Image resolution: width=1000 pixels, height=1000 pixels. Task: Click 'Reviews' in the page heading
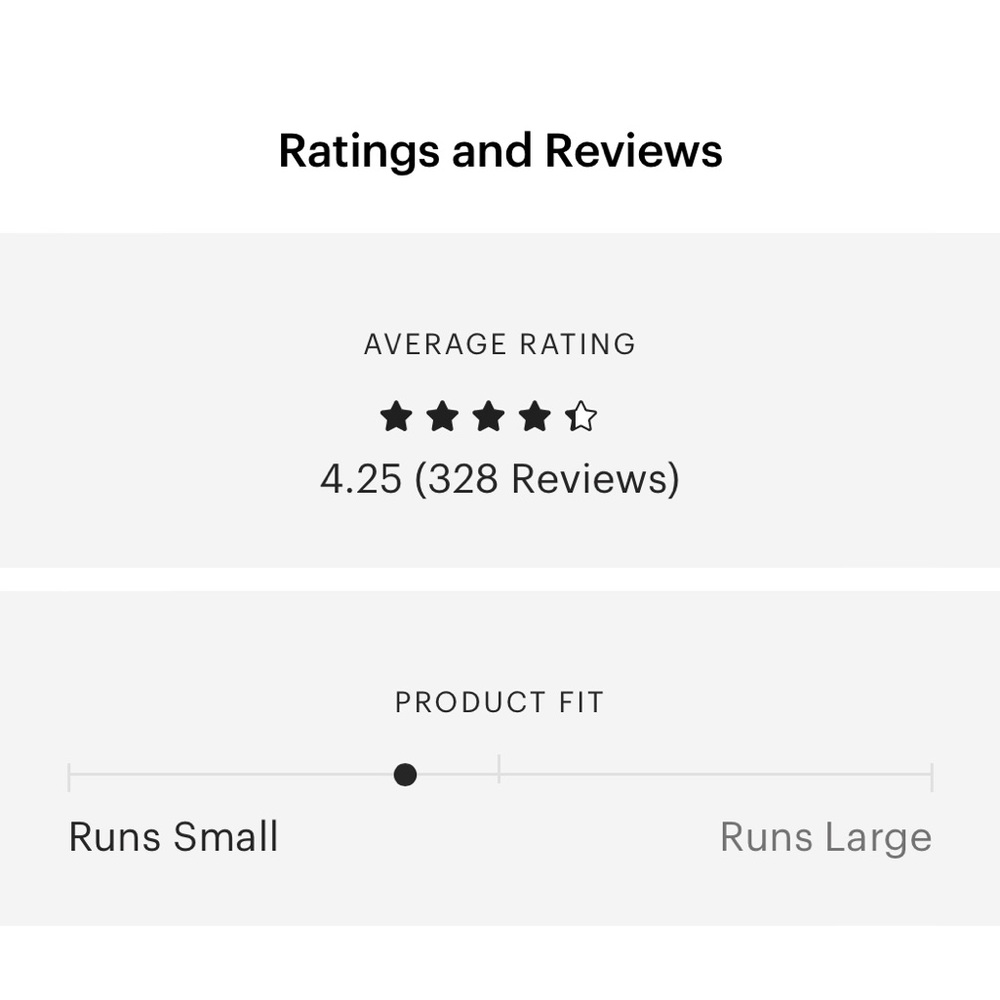633,152
